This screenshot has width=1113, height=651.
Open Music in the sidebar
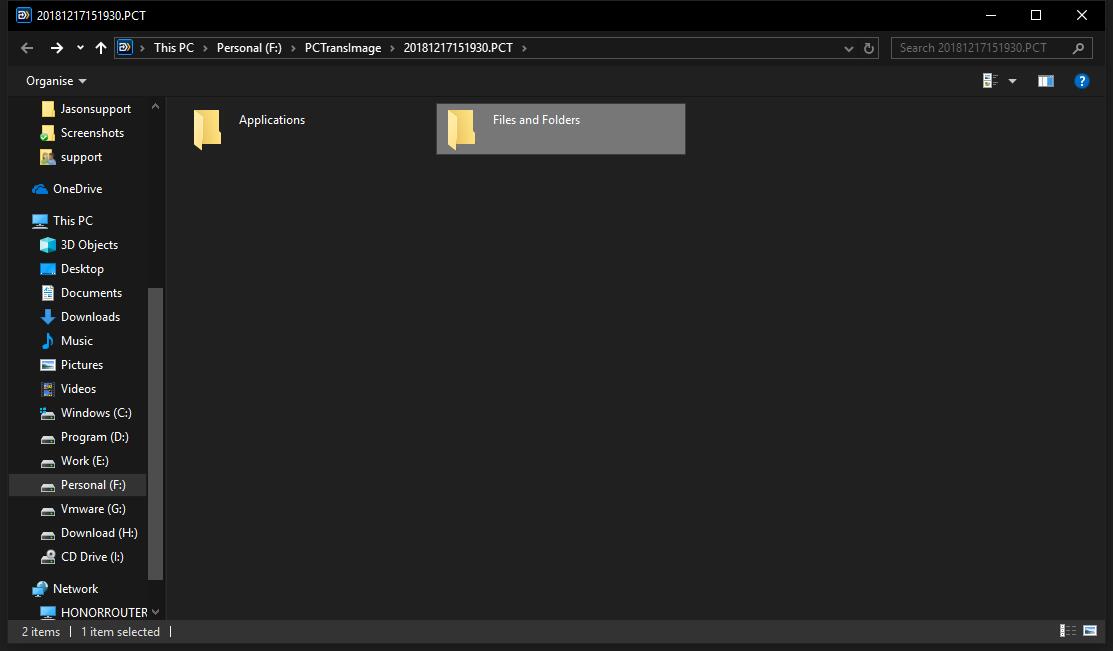click(x=67, y=341)
